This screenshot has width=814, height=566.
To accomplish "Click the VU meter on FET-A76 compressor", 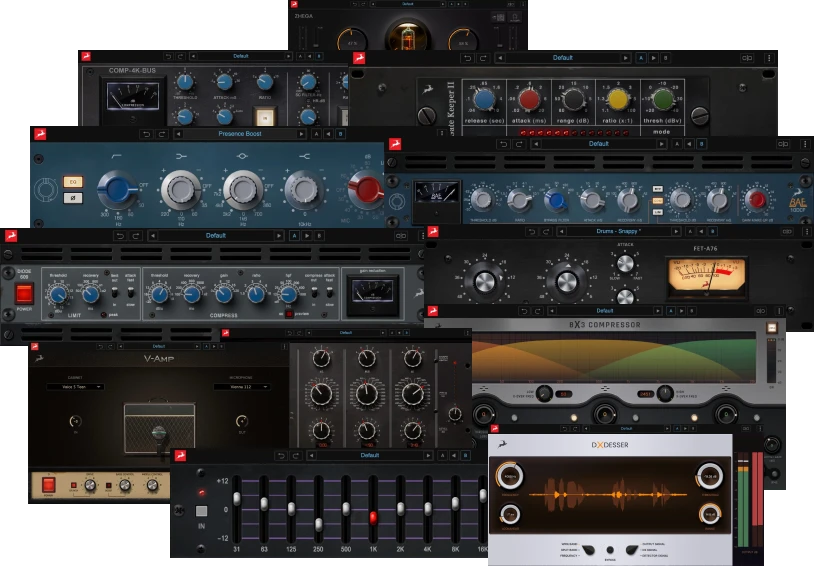I will point(706,277).
